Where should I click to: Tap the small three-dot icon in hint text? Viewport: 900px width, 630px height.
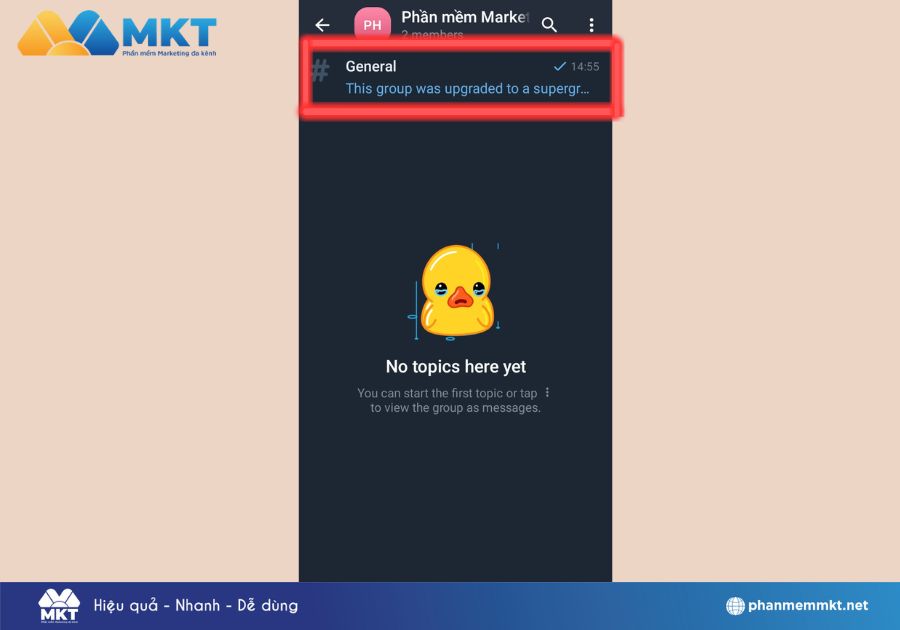click(547, 393)
